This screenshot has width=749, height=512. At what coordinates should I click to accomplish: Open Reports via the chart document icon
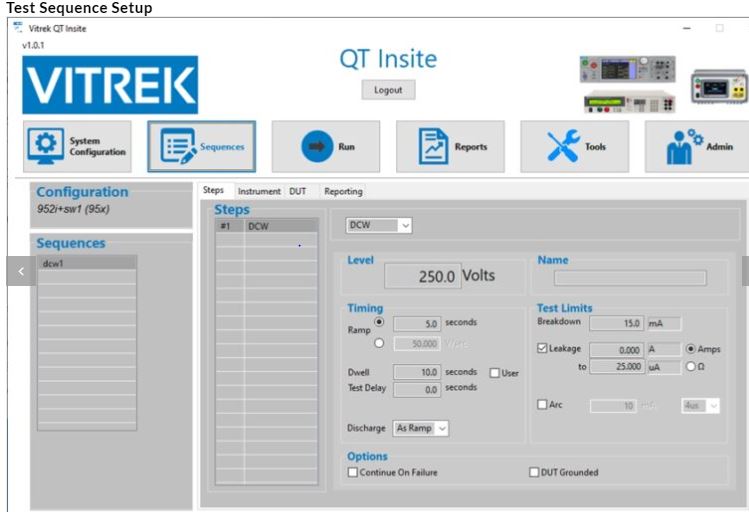click(433, 147)
